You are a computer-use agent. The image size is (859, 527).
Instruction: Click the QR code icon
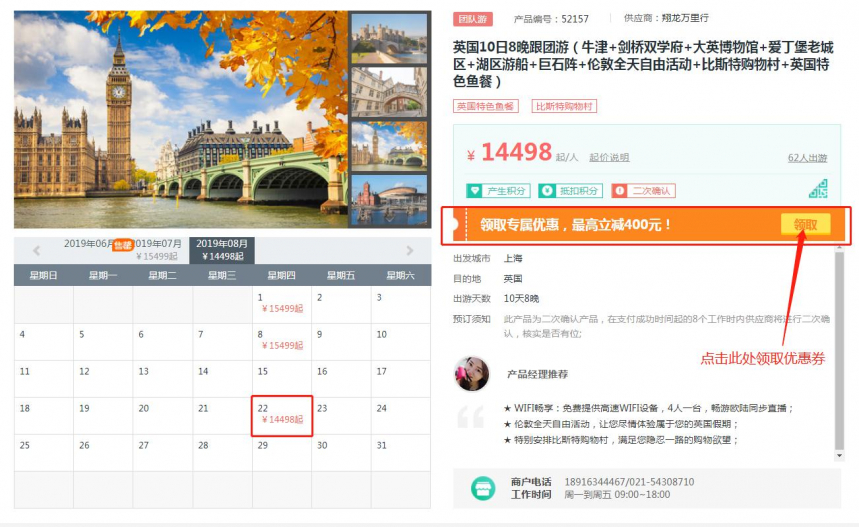(x=818, y=189)
